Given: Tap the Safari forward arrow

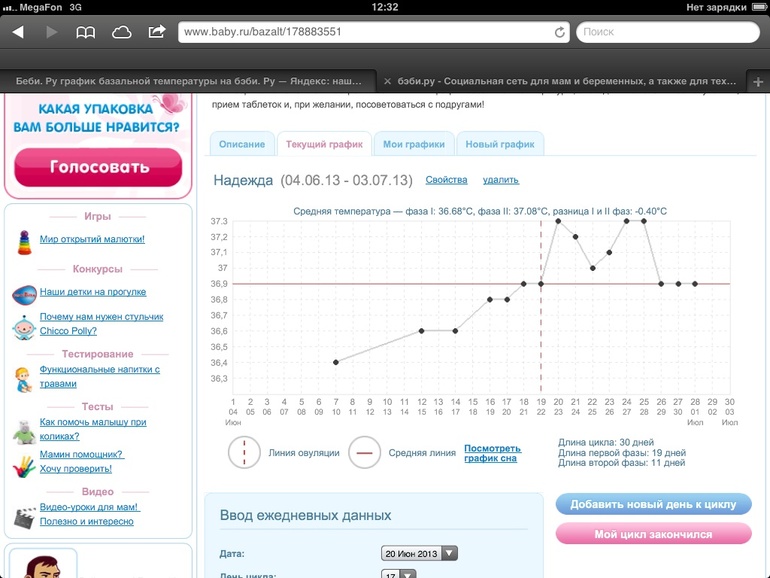Looking at the screenshot, I should click(52, 32).
